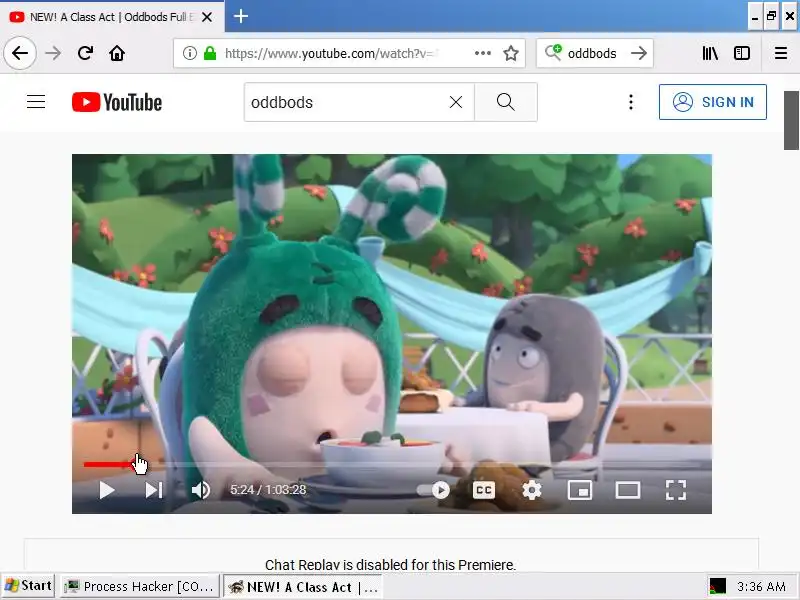800x600 pixels.
Task: Select the 'NEW! A Class Act' taskbar button
Action: (303, 586)
